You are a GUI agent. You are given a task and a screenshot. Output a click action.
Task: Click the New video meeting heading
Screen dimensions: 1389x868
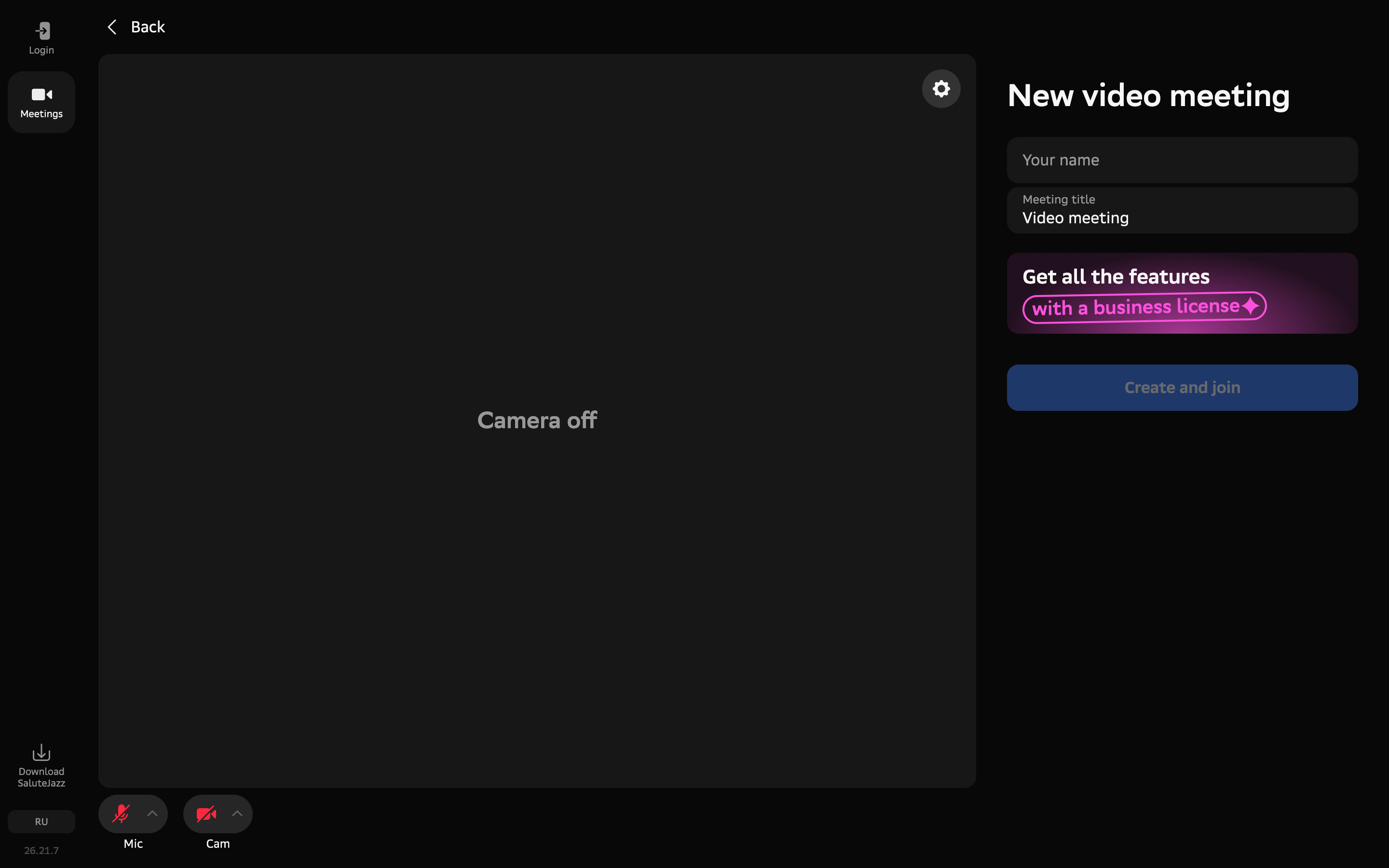1148,95
